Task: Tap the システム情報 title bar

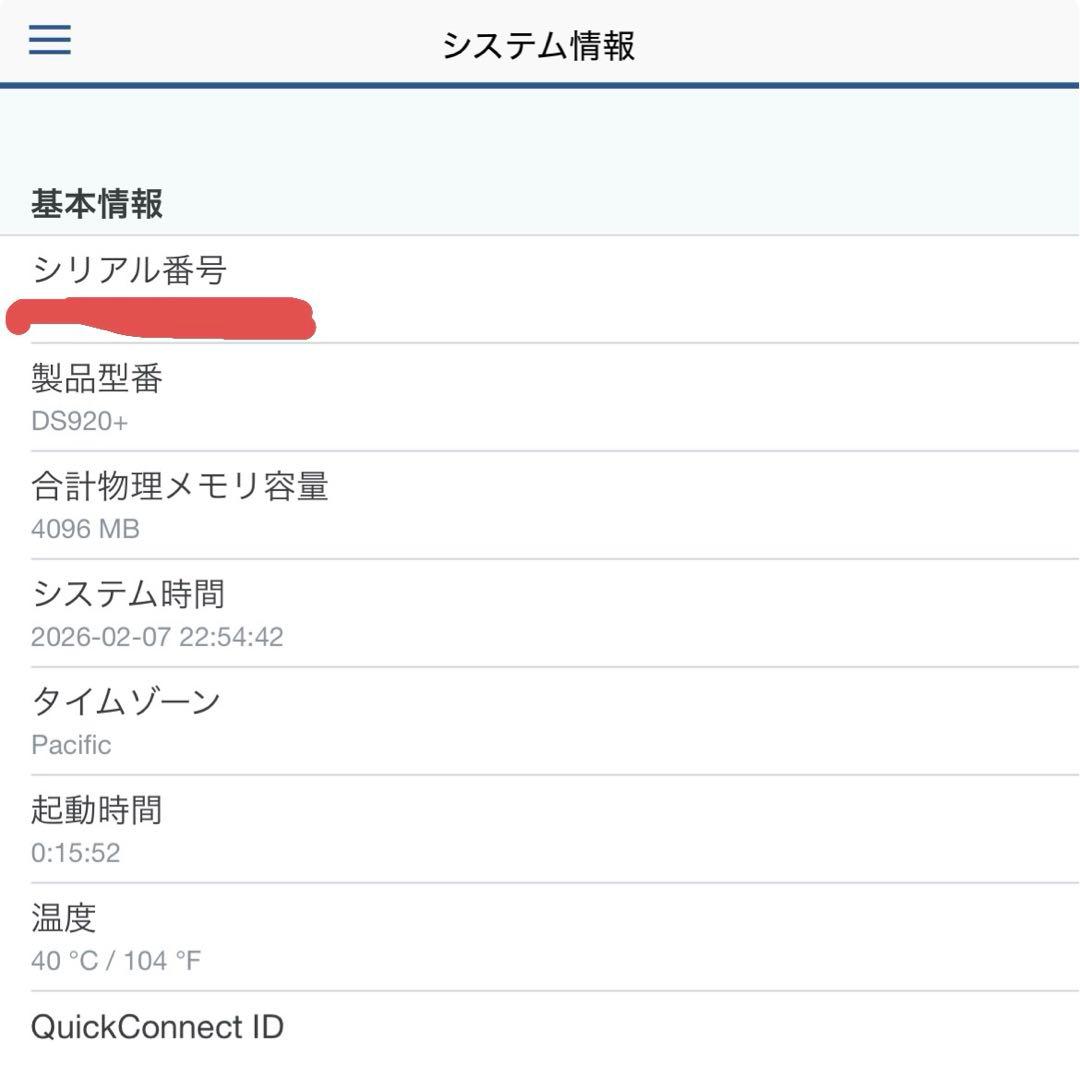Action: pos(540,44)
